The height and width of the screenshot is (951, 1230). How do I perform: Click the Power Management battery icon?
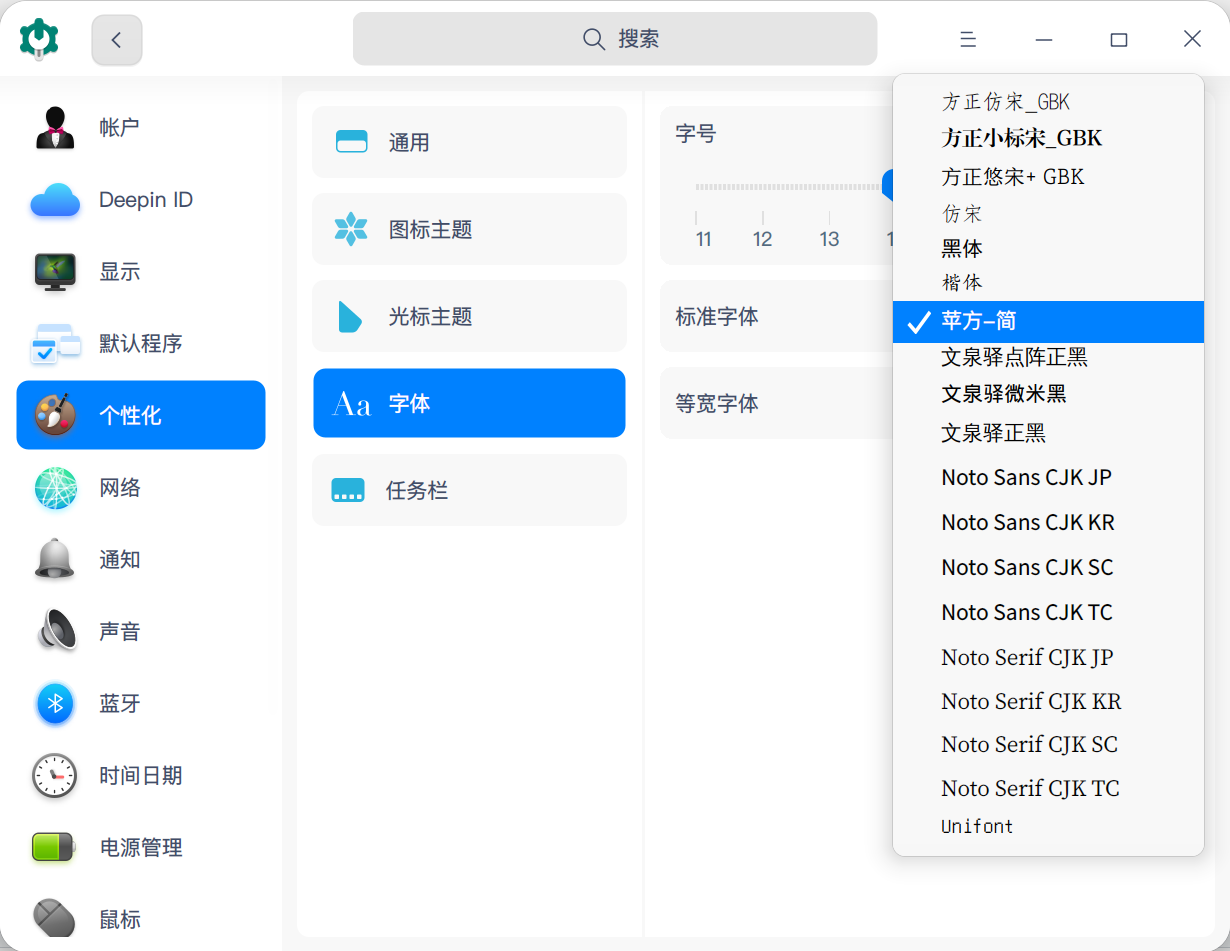pos(55,848)
